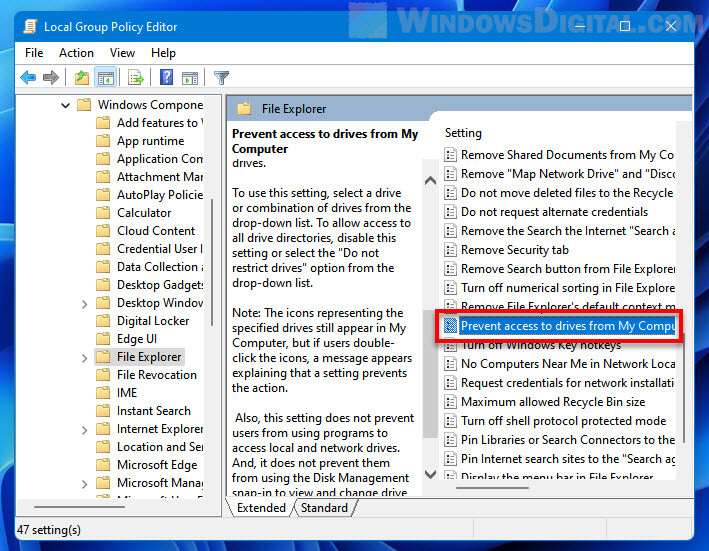The height and width of the screenshot is (551, 709).
Task: Collapse the Windows Components tree node
Action: tap(66, 105)
